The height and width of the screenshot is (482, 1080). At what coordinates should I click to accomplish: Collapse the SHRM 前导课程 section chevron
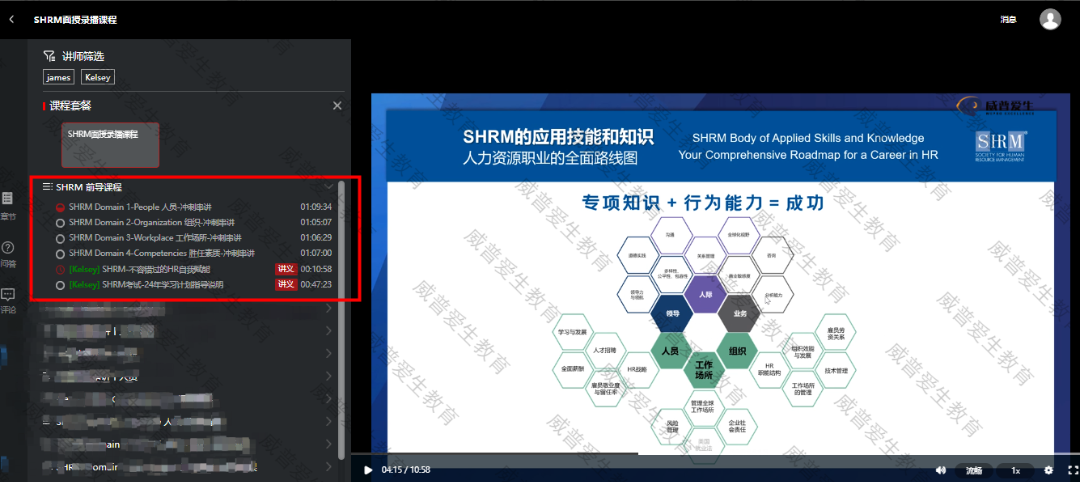pos(329,187)
